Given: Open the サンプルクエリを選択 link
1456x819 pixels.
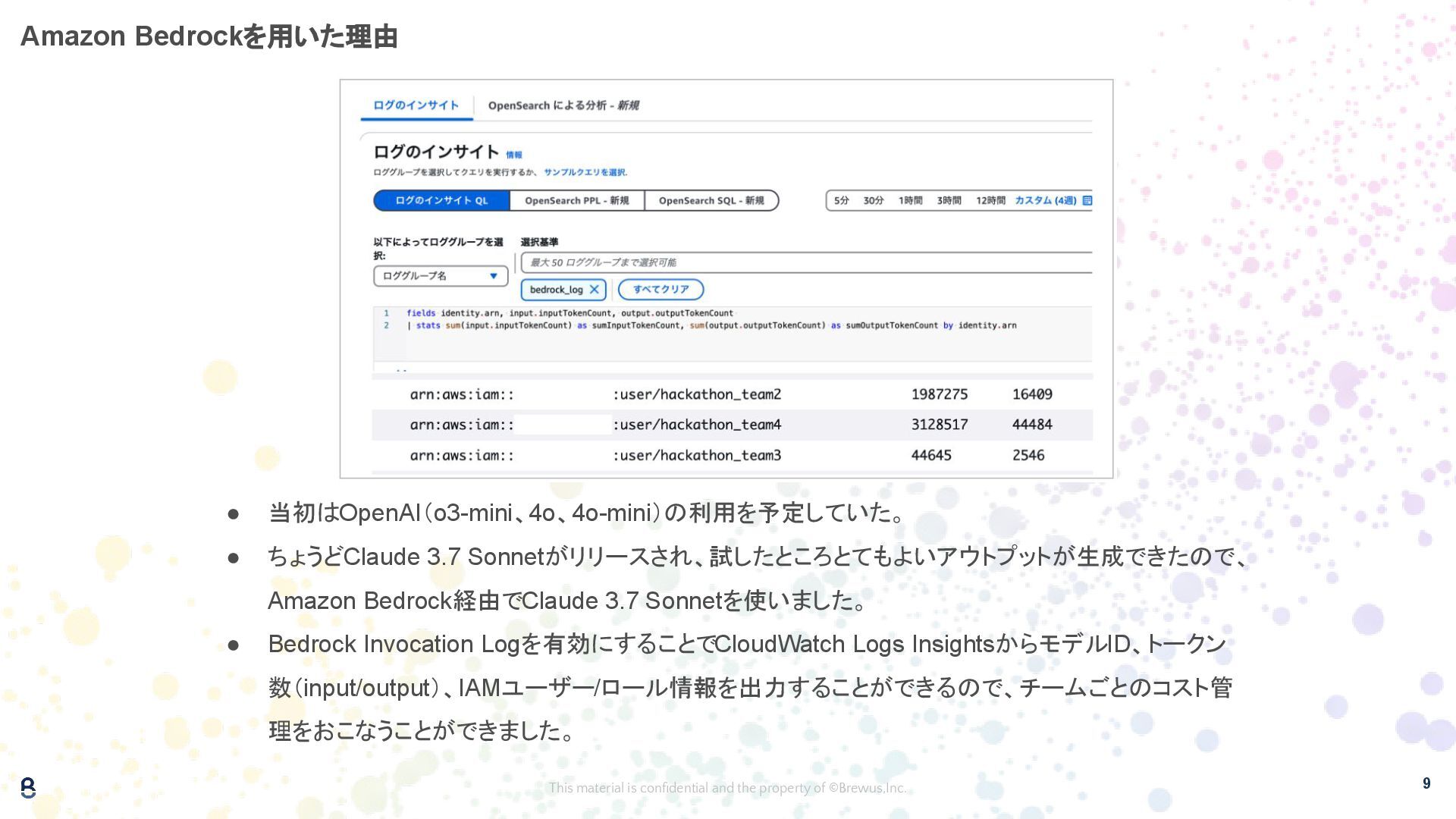Looking at the screenshot, I should [585, 172].
